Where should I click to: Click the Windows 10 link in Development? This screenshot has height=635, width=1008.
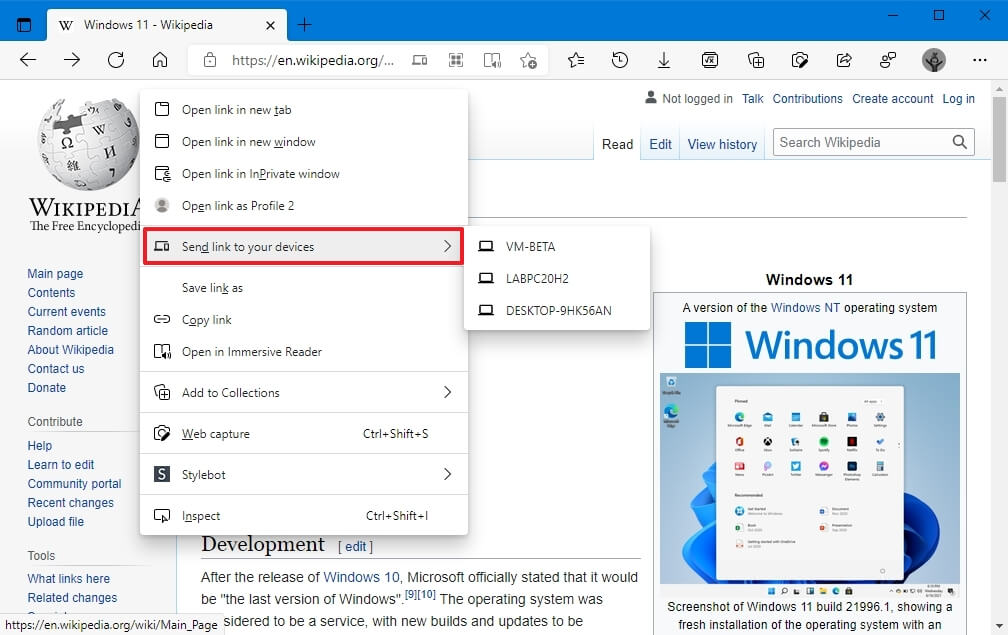(x=361, y=577)
